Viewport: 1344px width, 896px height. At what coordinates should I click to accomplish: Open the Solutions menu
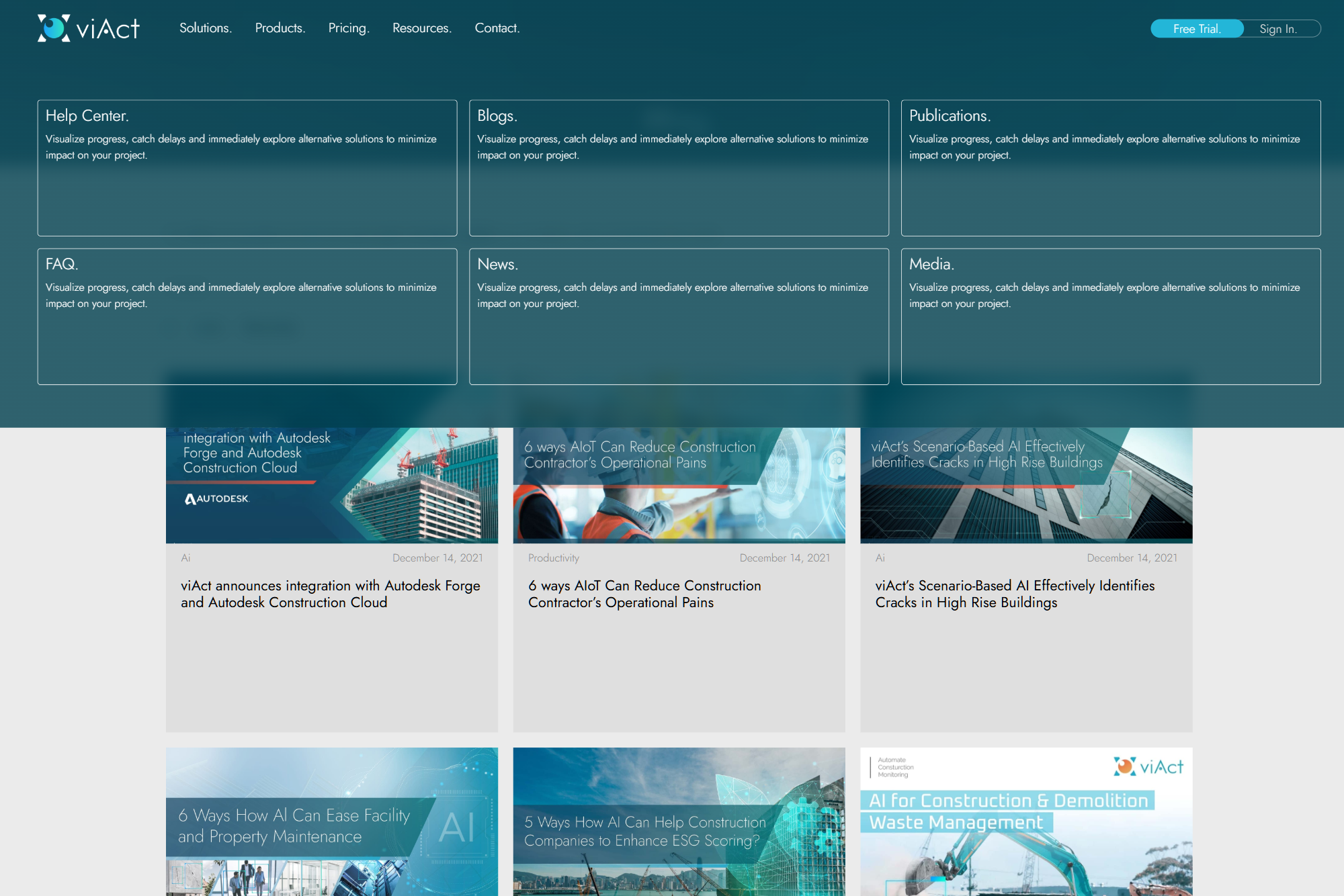[205, 28]
